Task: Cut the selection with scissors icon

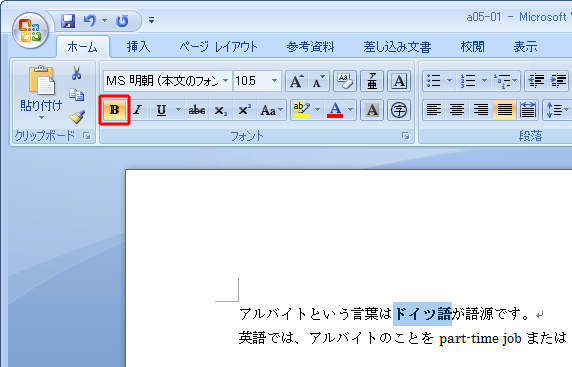Action: 76,73
